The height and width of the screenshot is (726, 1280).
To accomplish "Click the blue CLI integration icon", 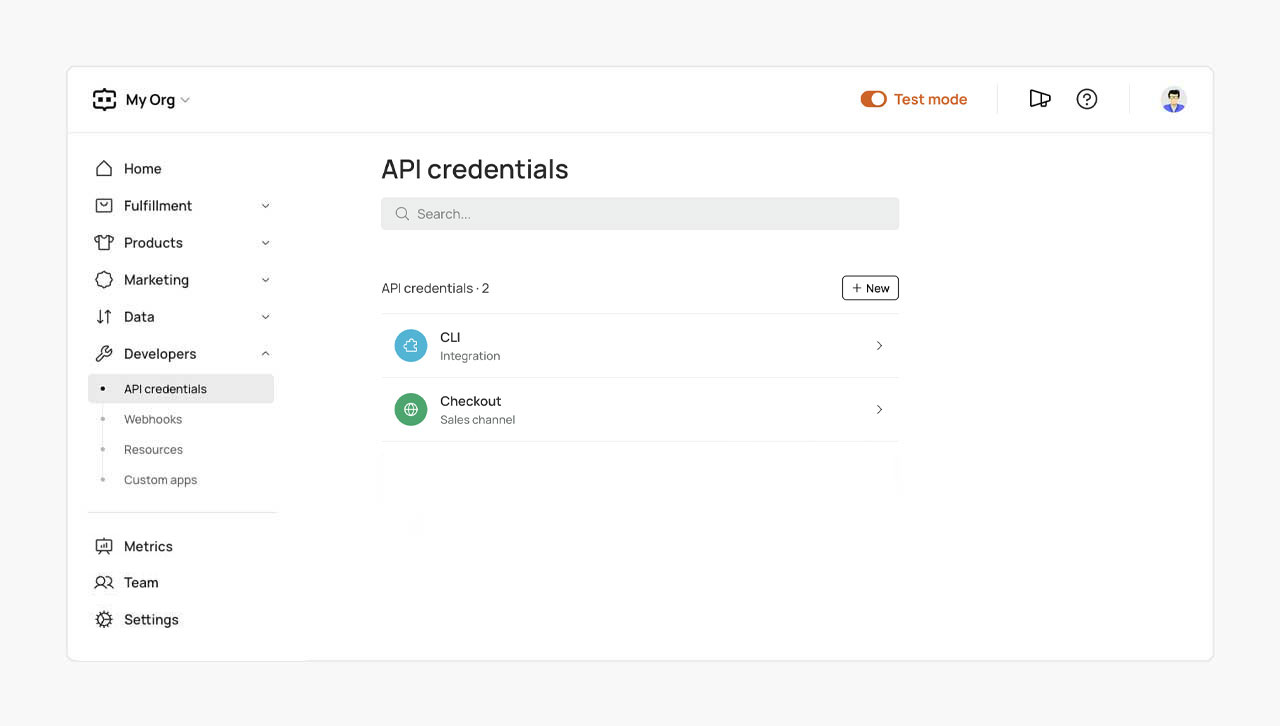I will coord(411,346).
